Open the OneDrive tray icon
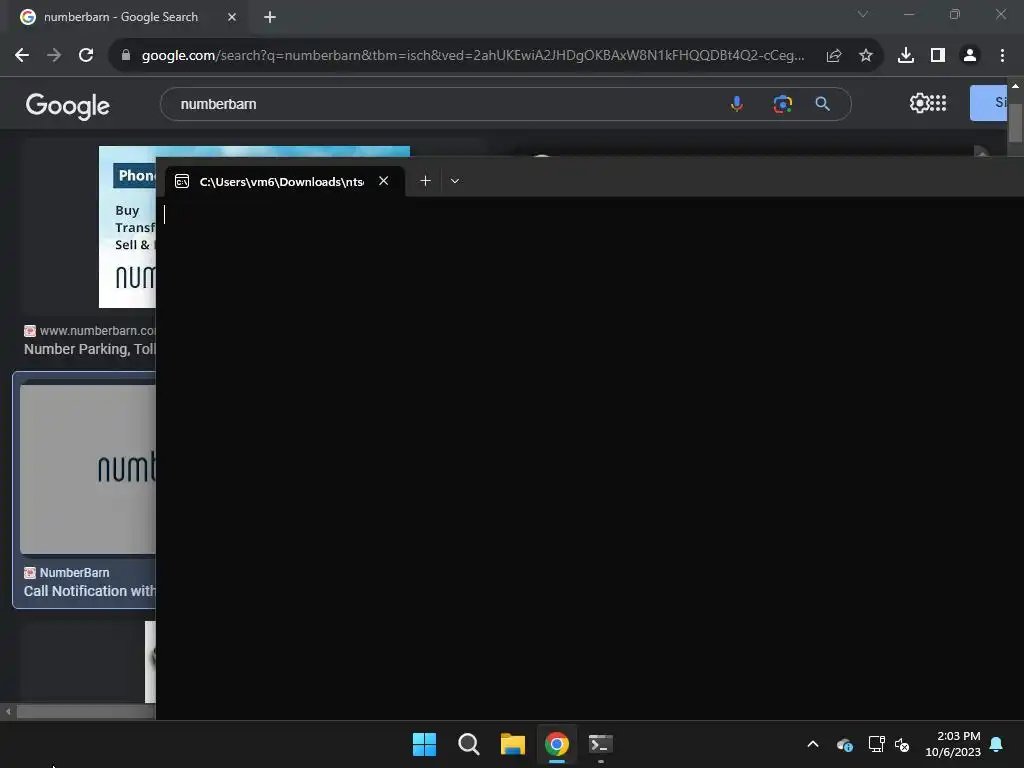Viewport: 1024px width, 768px height. point(844,744)
